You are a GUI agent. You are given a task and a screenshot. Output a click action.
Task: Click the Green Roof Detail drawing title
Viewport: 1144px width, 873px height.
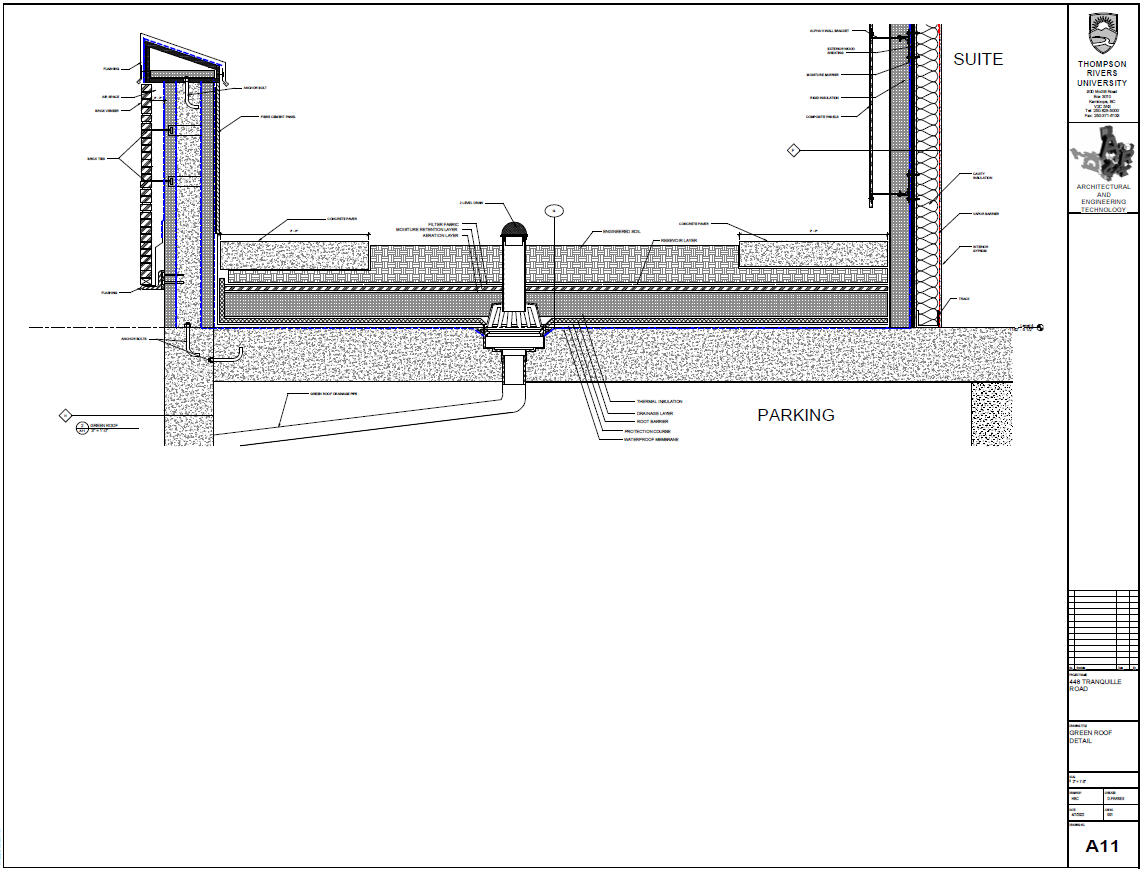(x=1088, y=736)
